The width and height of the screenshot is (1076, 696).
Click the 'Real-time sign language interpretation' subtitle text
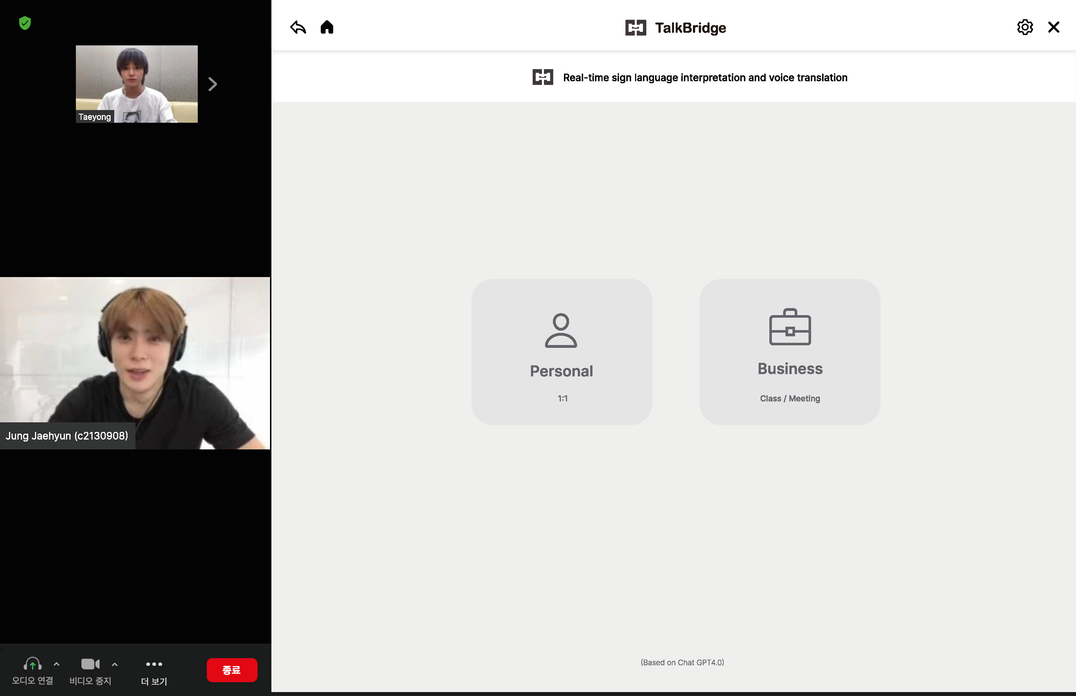(x=705, y=78)
